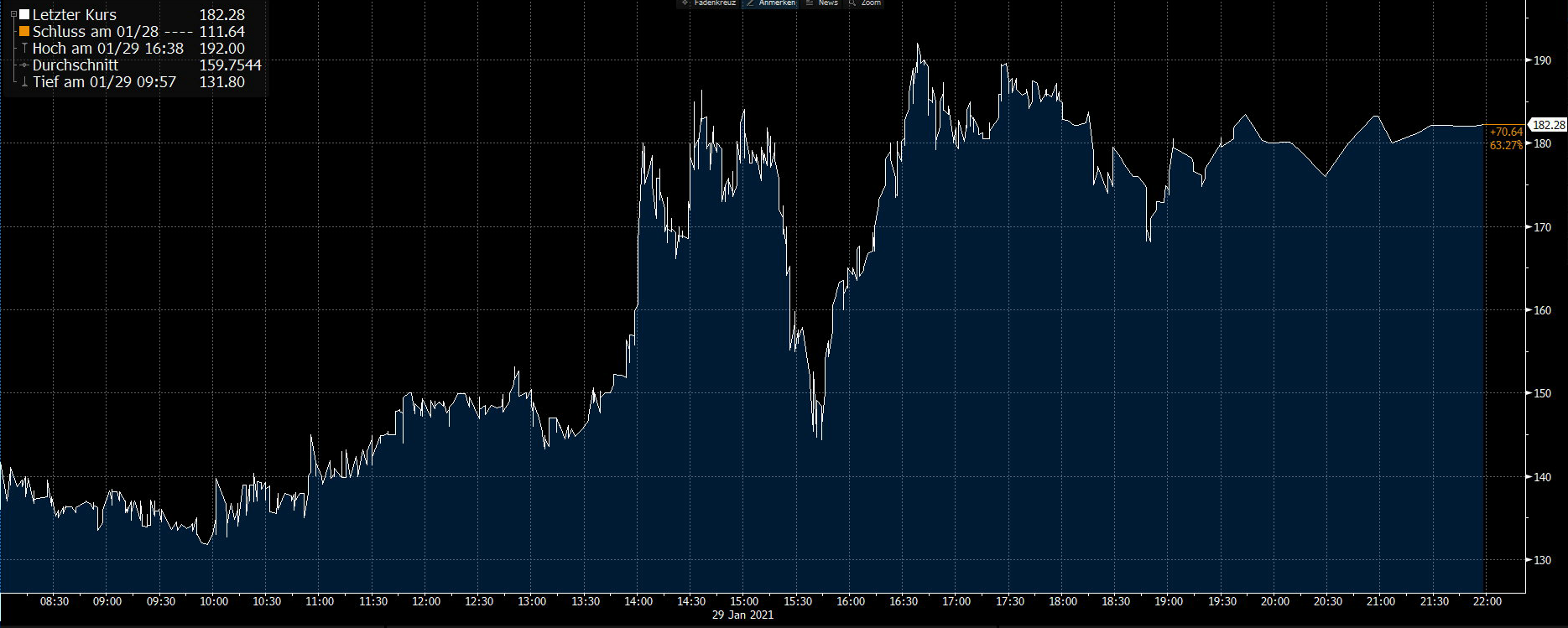Select 'Durchschnitt' legend label
The height and width of the screenshot is (628, 1568).
point(76,65)
